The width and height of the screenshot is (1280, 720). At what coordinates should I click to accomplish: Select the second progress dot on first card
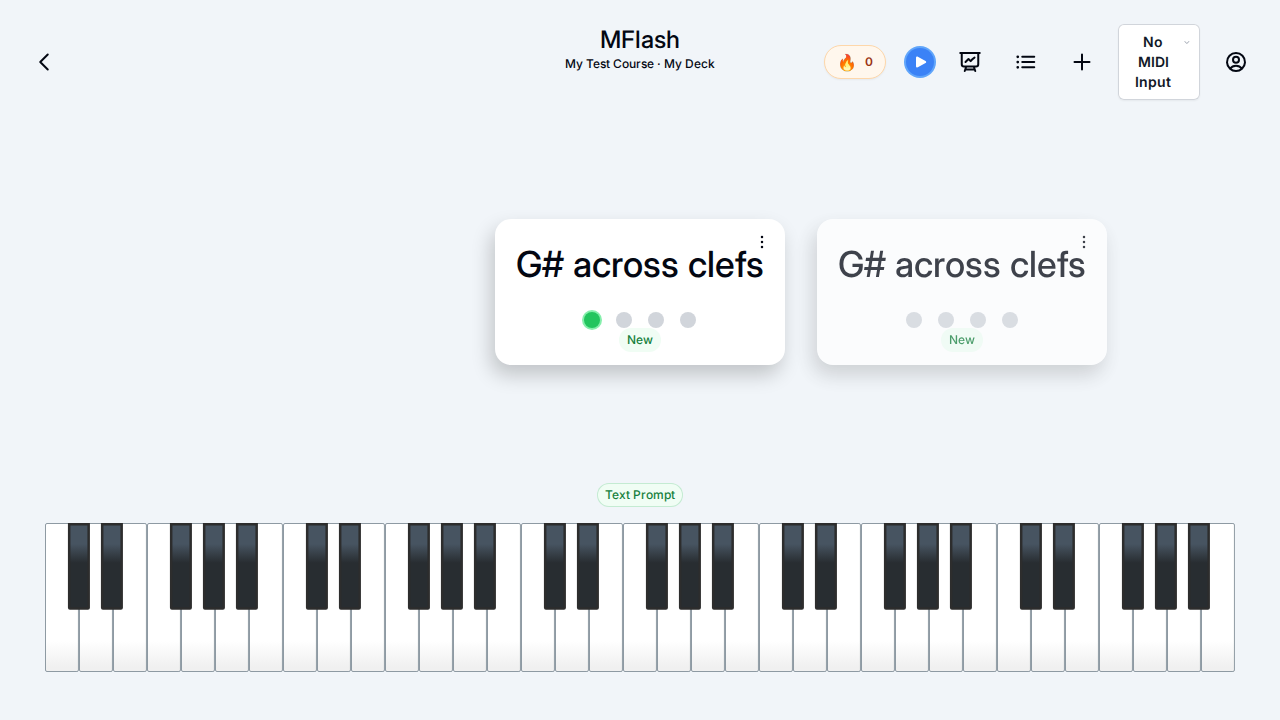pos(624,320)
